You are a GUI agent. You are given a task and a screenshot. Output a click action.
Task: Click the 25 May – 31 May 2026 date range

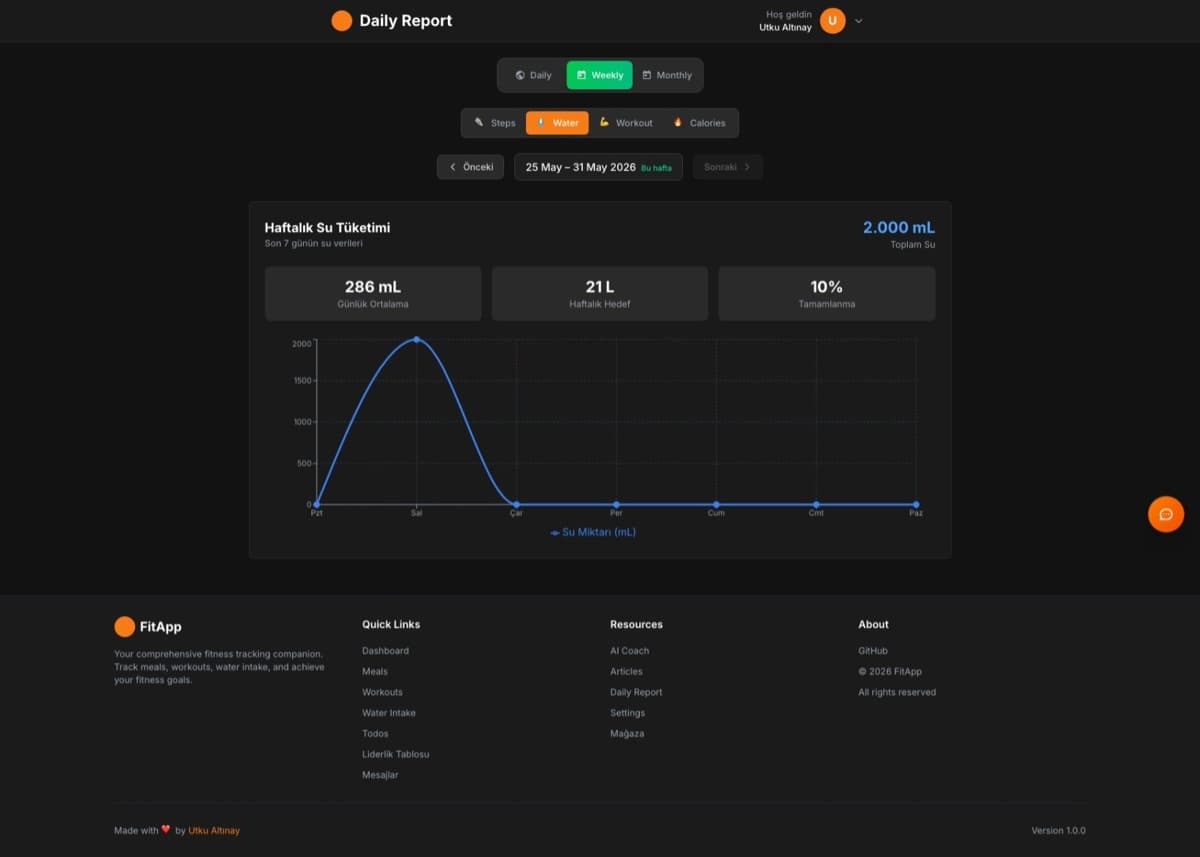click(598, 167)
